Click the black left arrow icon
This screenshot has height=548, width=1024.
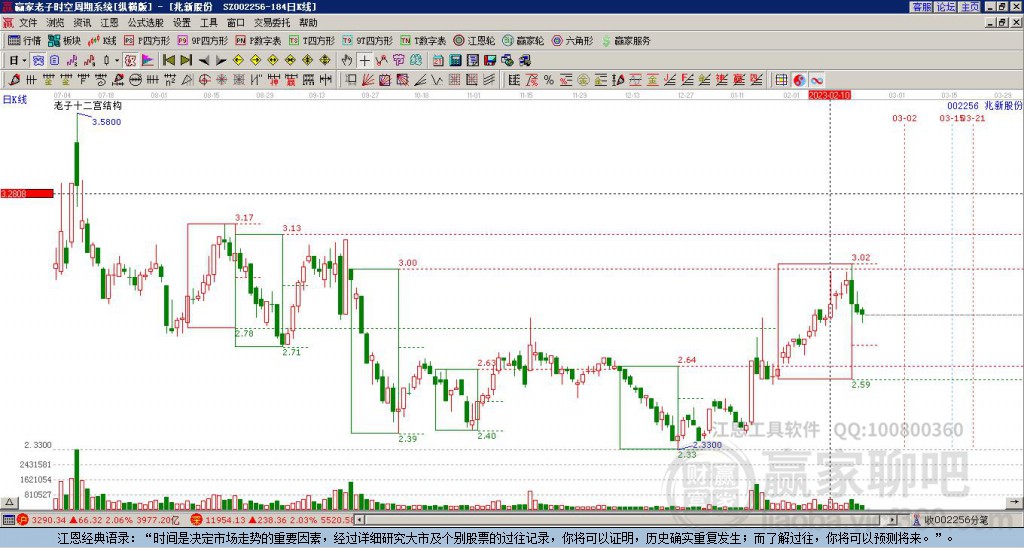[x=204, y=60]
